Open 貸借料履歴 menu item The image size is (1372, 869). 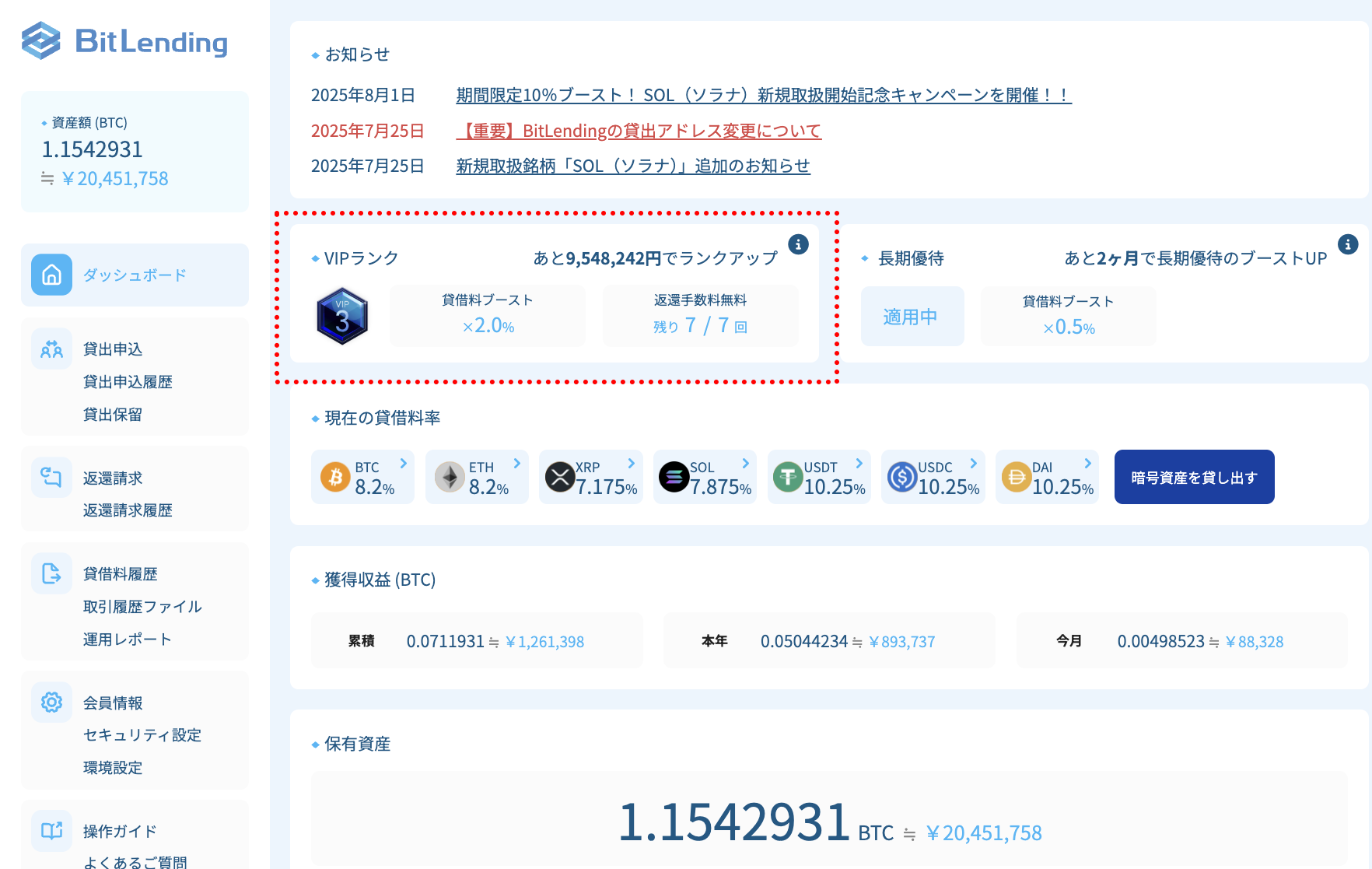pyautogui.click(x=120, y=574)
